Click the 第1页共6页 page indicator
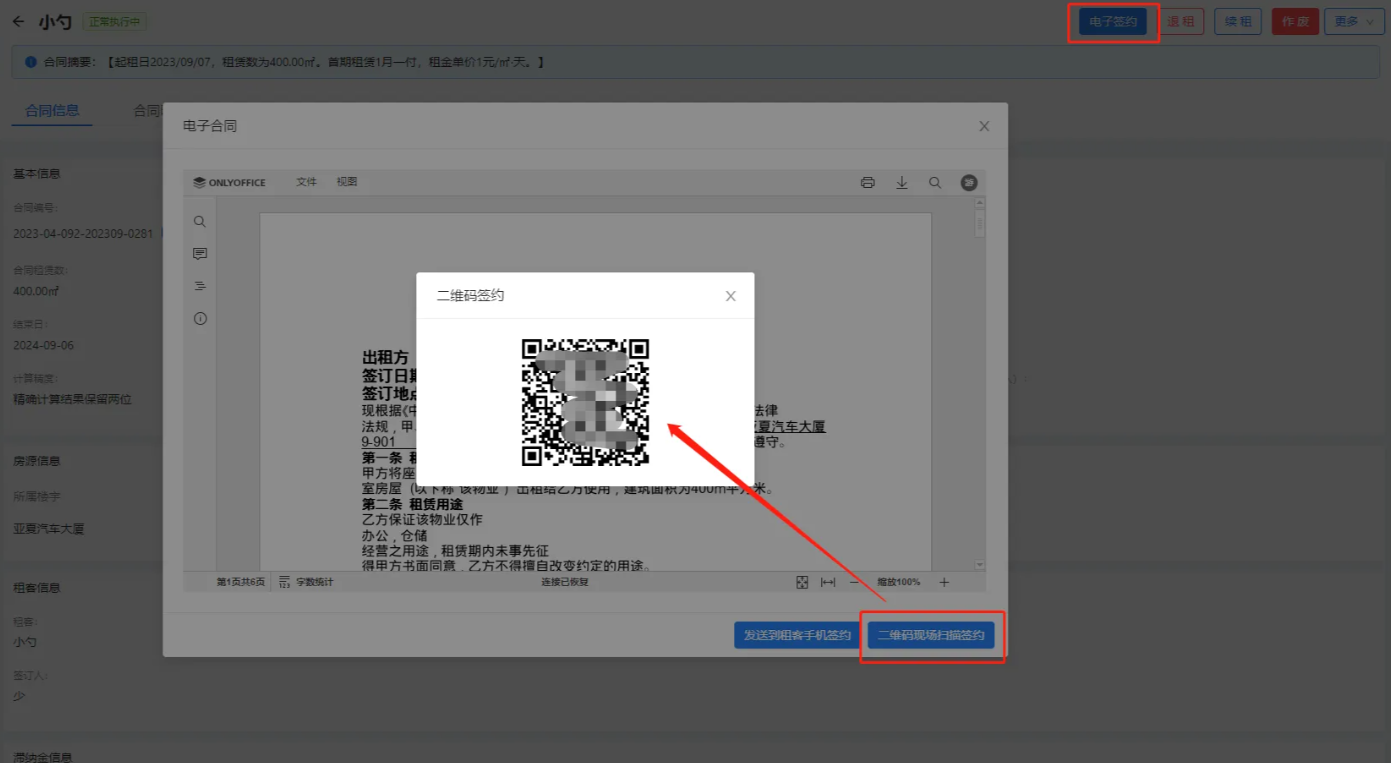 241,582
